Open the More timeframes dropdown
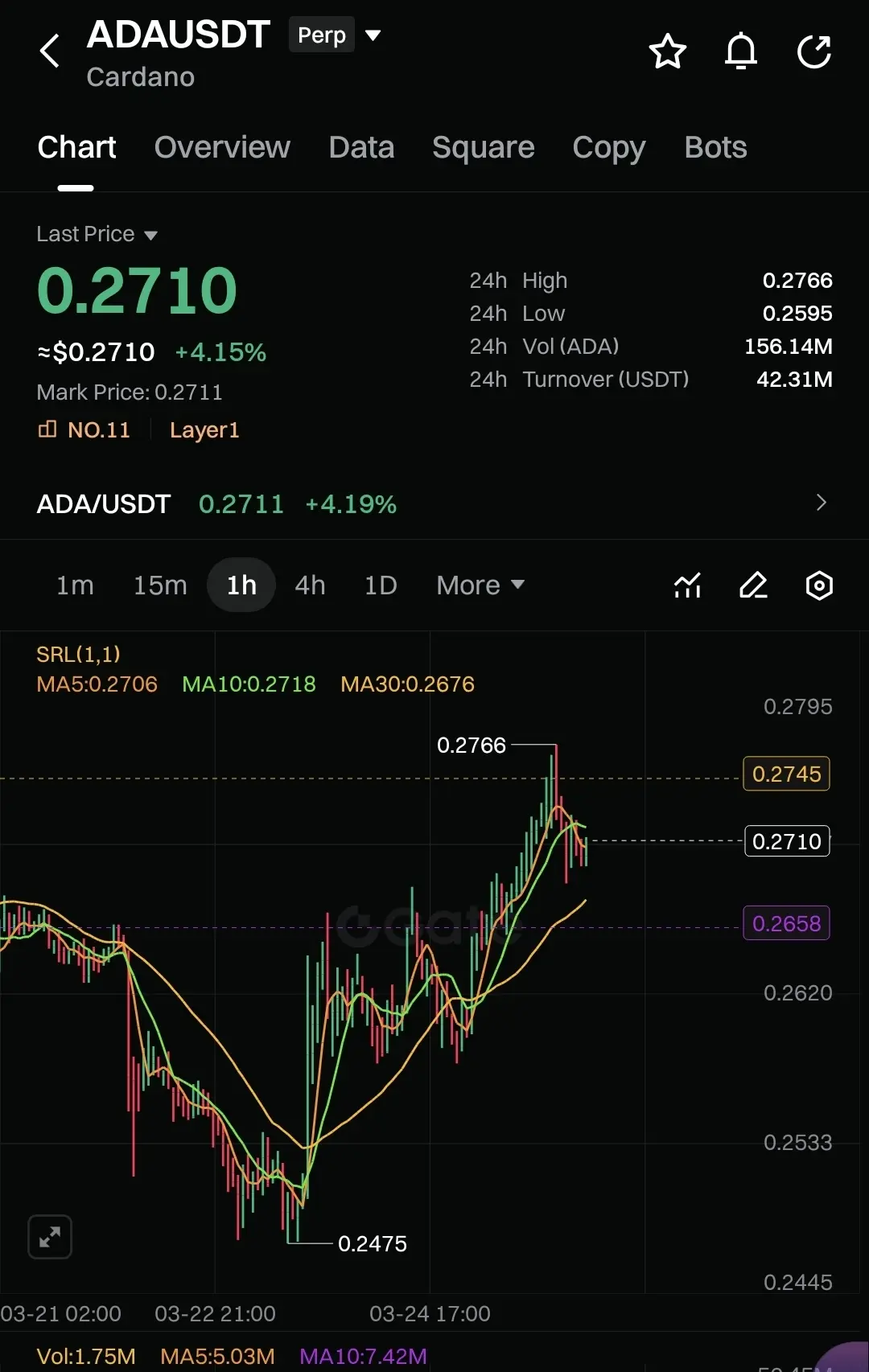Viewport: 869px width, 1372px height. [x=480, y=585]
